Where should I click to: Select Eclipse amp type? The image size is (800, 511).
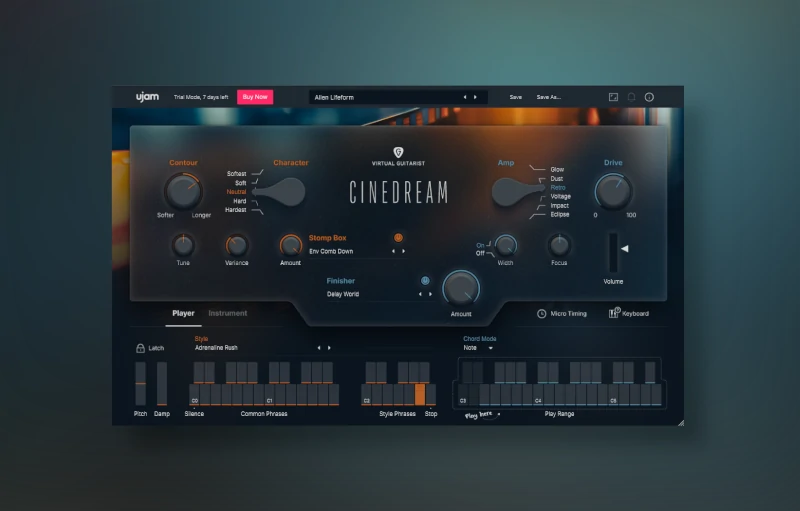click(560, 214)
